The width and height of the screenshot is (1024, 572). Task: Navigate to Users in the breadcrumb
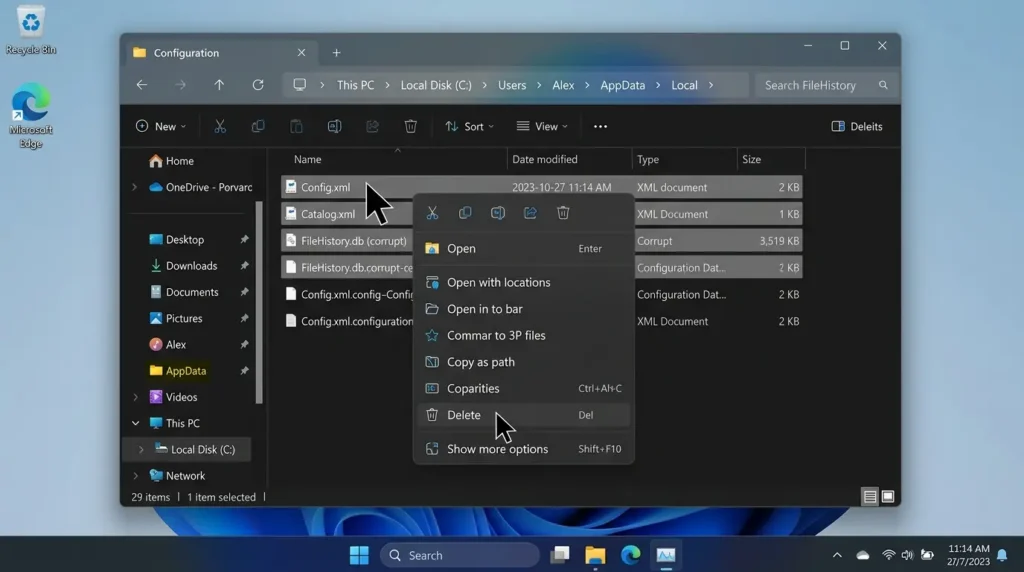point(512,85)
